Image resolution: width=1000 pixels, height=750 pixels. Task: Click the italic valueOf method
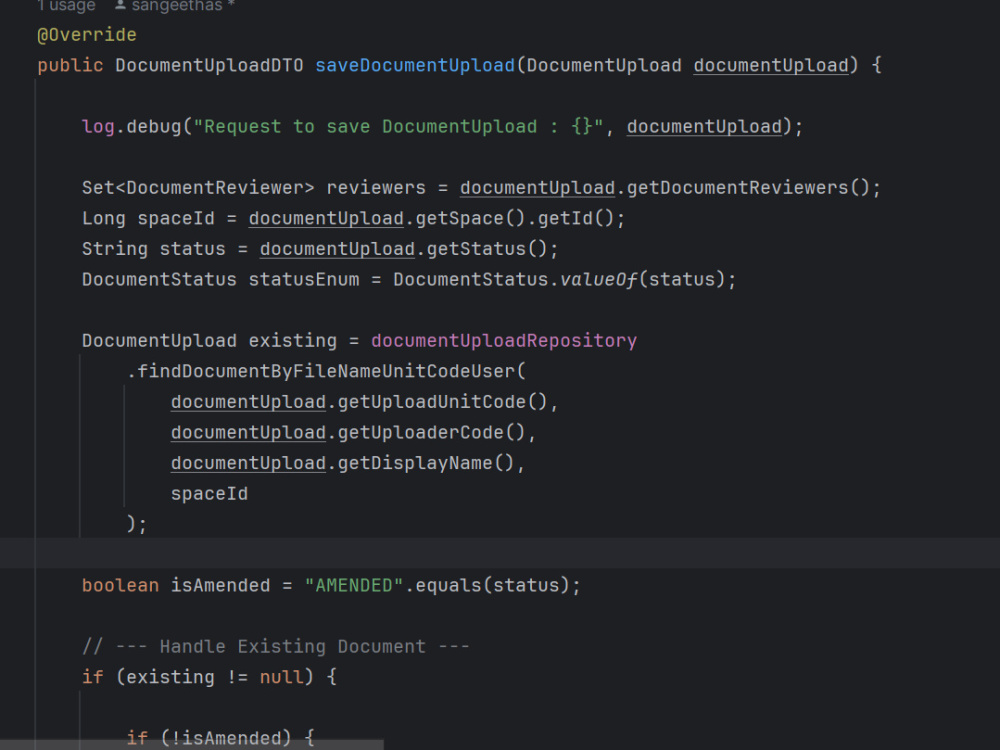pos(598,279)
